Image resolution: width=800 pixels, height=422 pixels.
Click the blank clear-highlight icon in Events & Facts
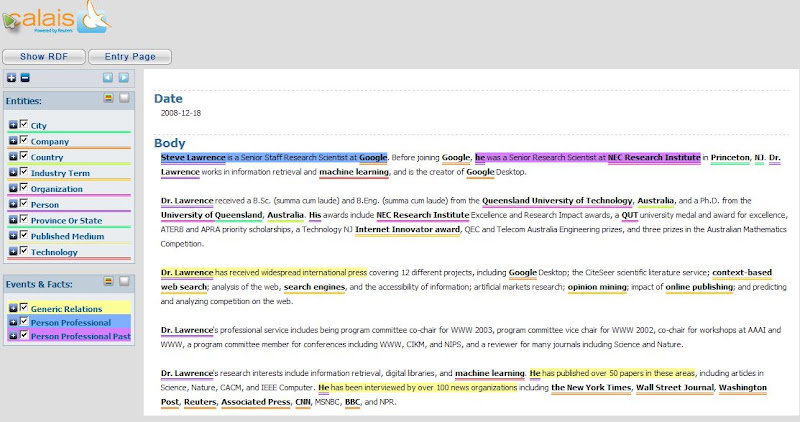pos(124,281)
